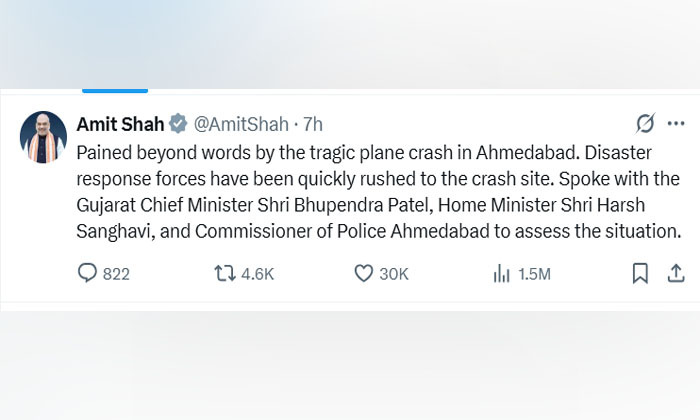Select the active tab's blue underline indicator
This screenshot has height=420, width=700.
click(115, 90)
